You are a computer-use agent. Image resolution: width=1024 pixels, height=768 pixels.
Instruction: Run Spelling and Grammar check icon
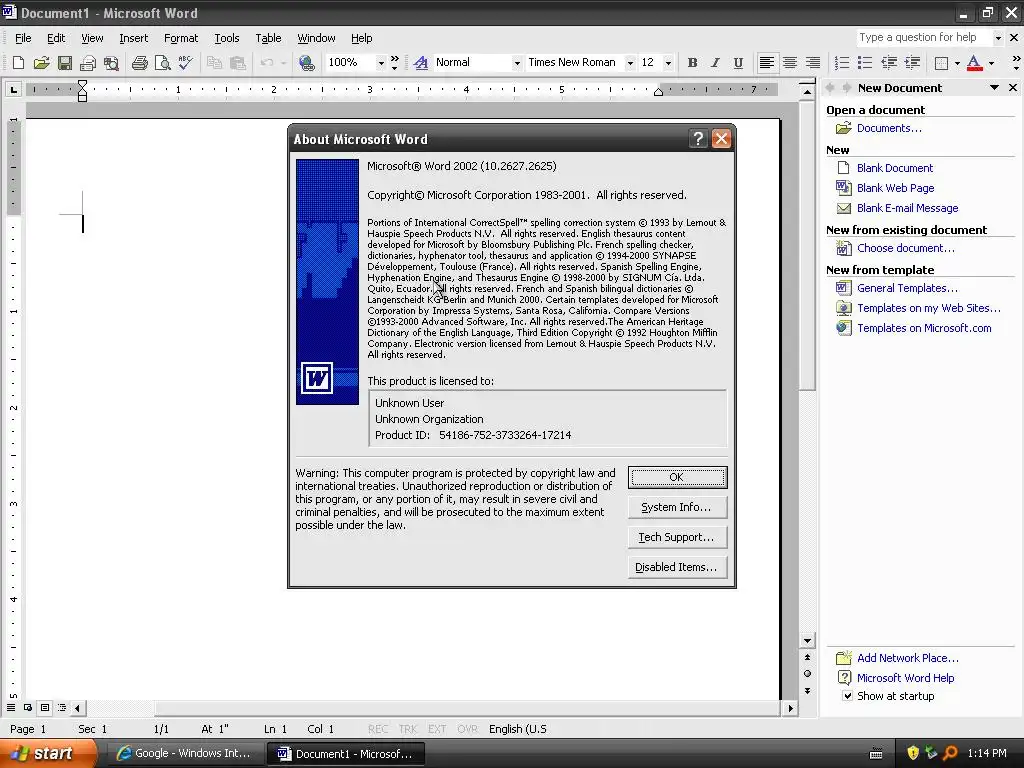[185, 63]
